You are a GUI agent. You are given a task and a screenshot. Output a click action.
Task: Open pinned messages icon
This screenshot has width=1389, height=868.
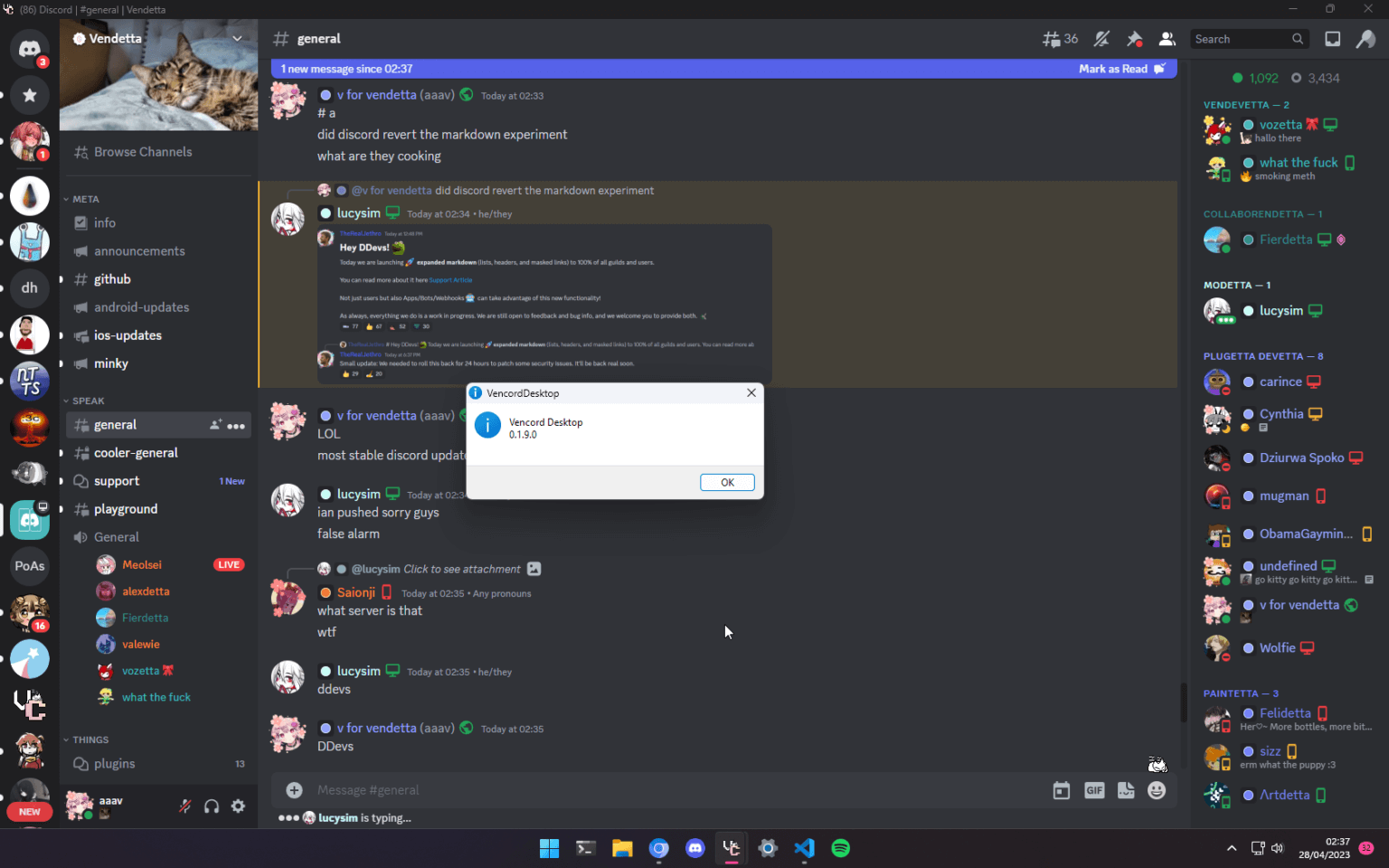point(1134,39)
